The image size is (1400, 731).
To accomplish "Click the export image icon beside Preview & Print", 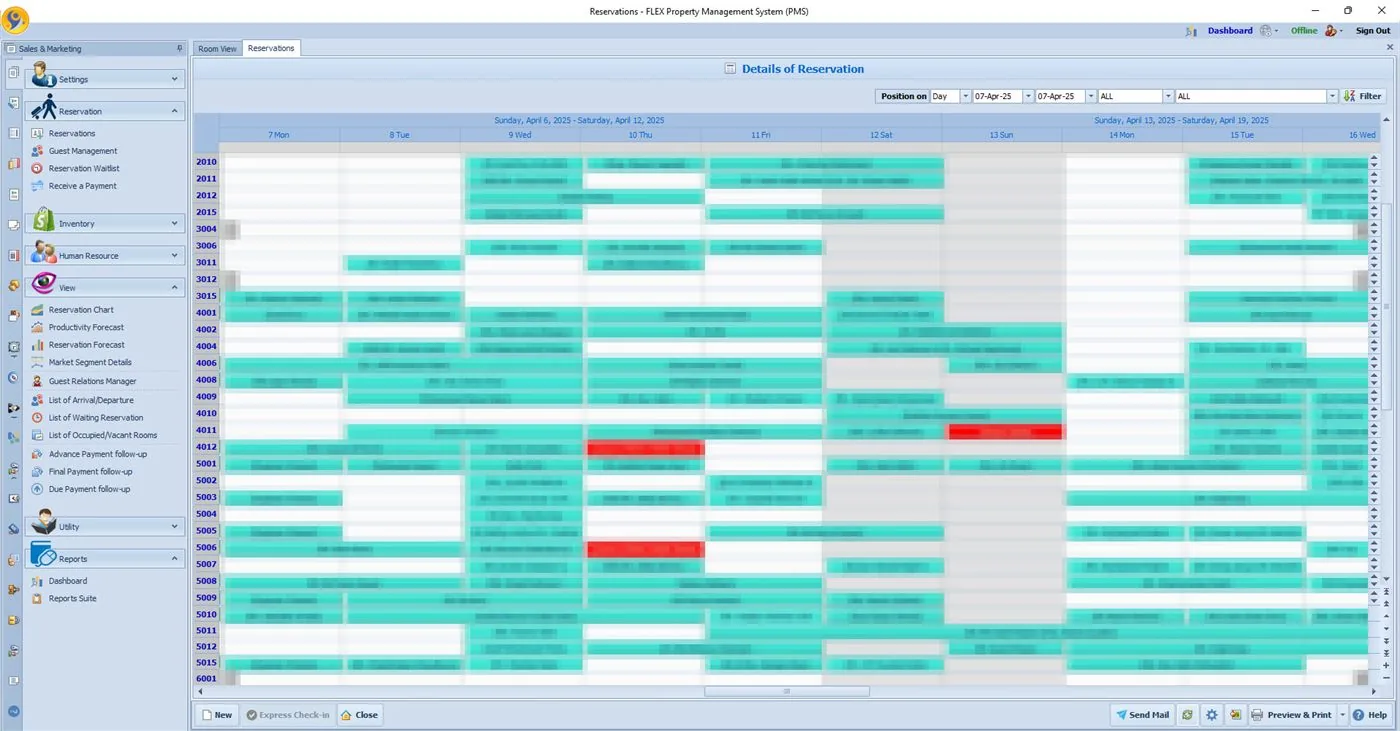I will [x=1236, y=715].
